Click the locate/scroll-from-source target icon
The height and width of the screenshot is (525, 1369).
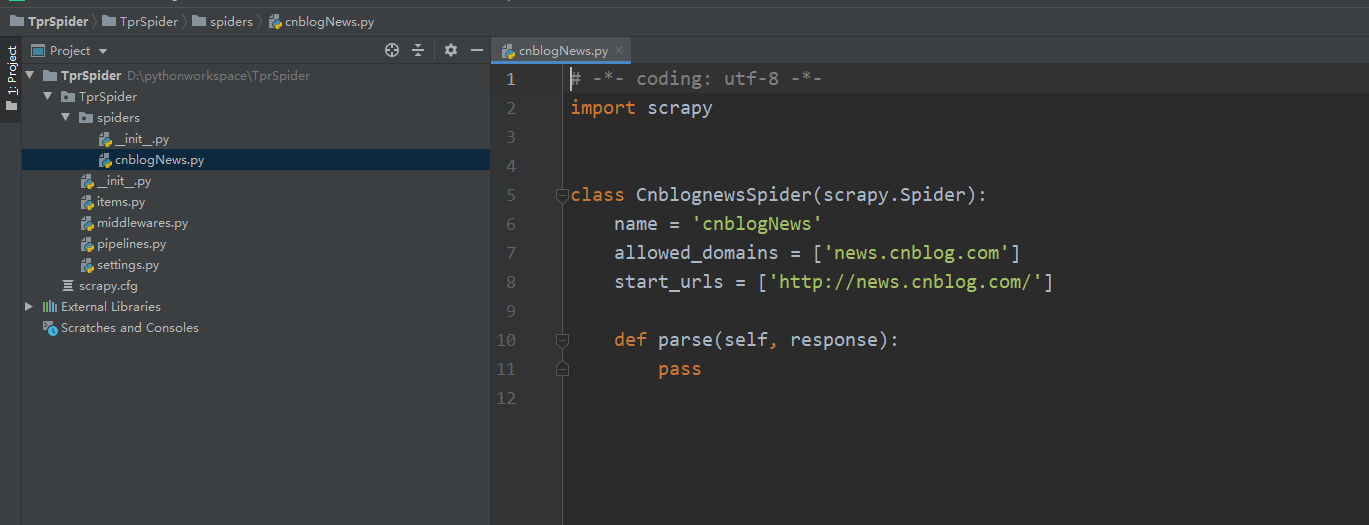tap(392, 50)
